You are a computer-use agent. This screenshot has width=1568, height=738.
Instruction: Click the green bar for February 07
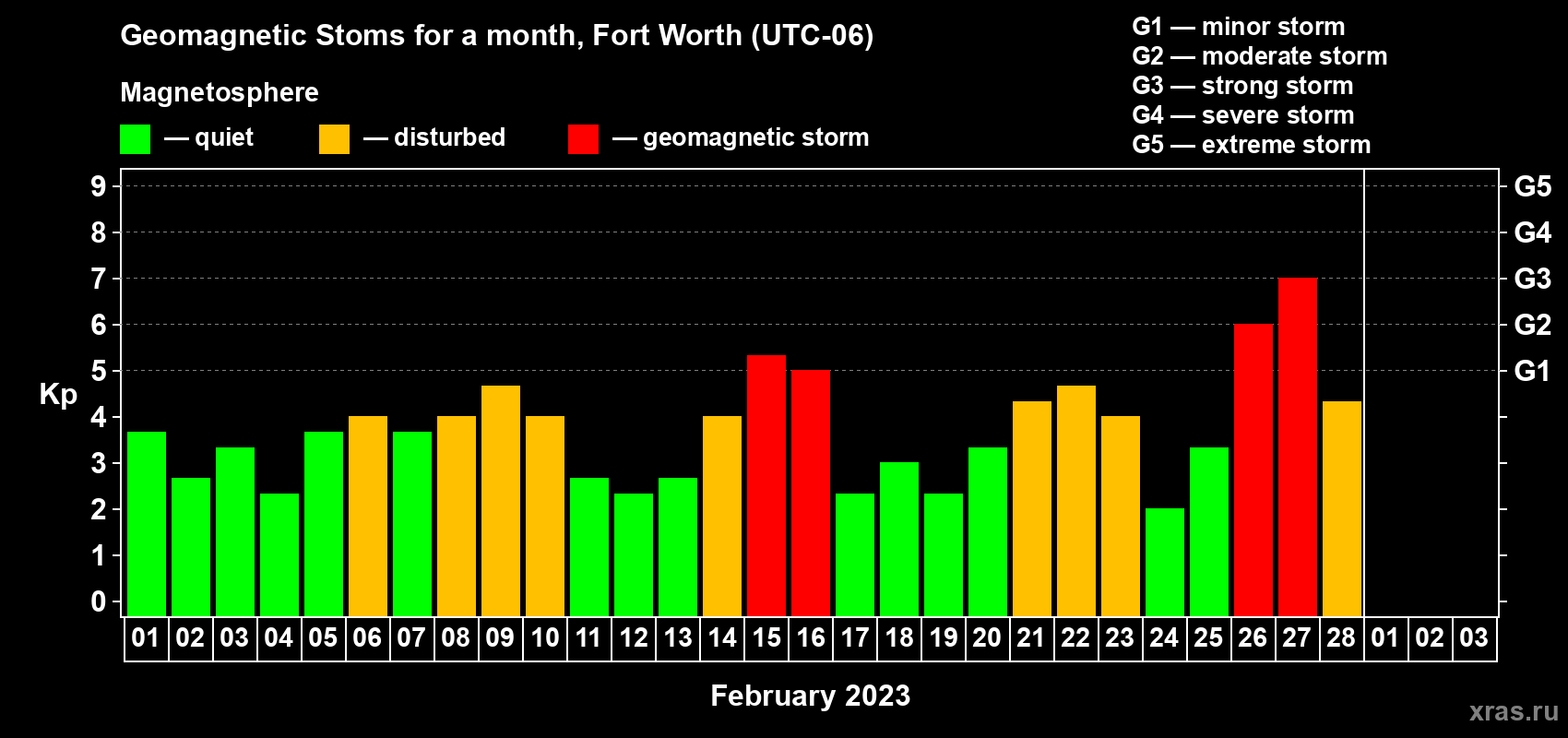click(412, 524)
